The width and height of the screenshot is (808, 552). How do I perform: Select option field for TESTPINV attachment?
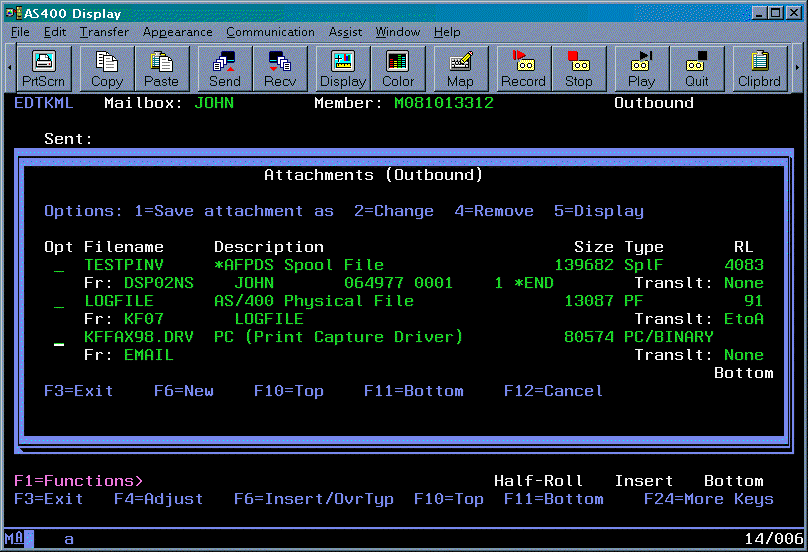pos(59,266)
